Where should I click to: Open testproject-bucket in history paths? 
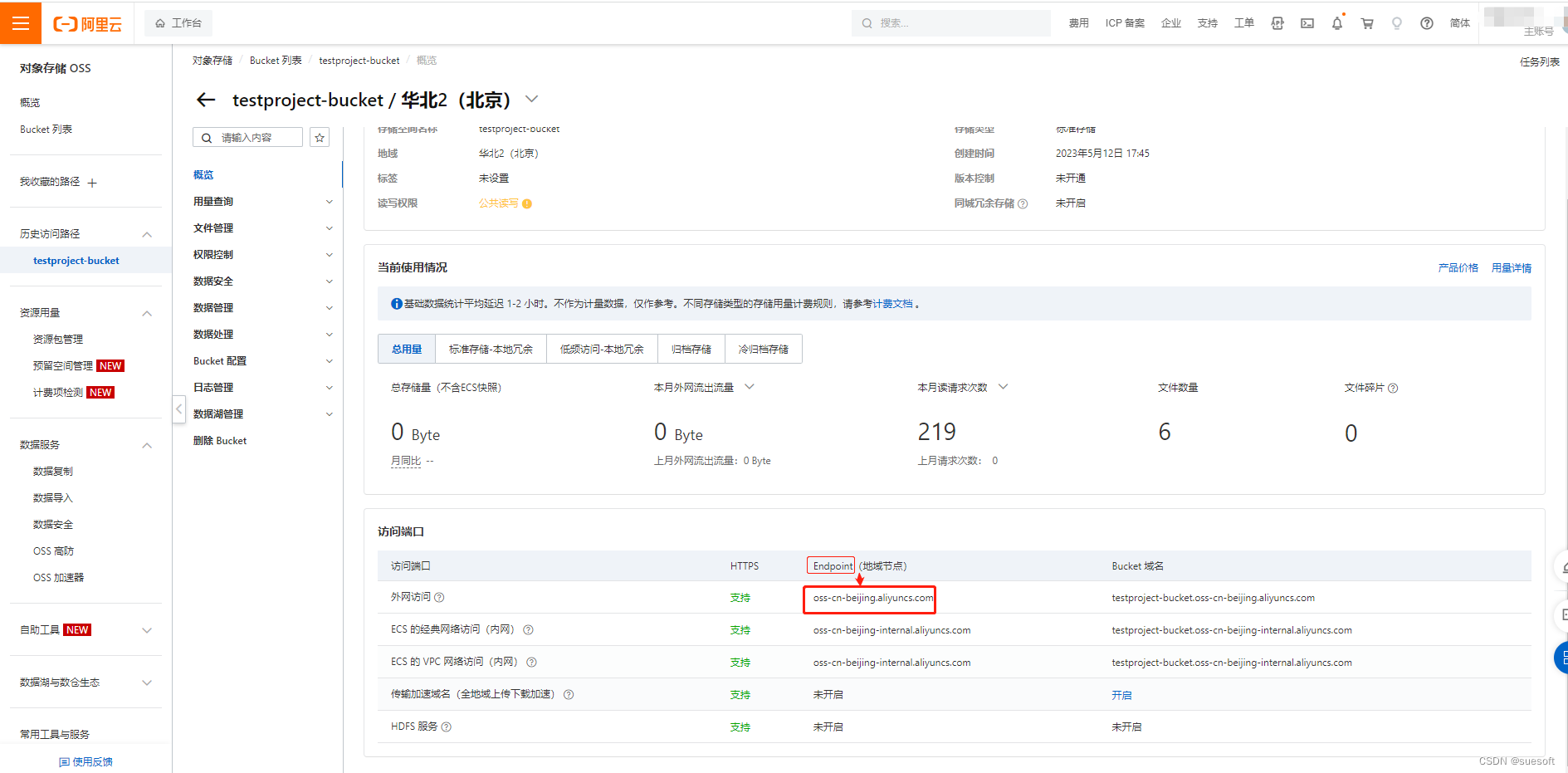[x=76, y=261]
